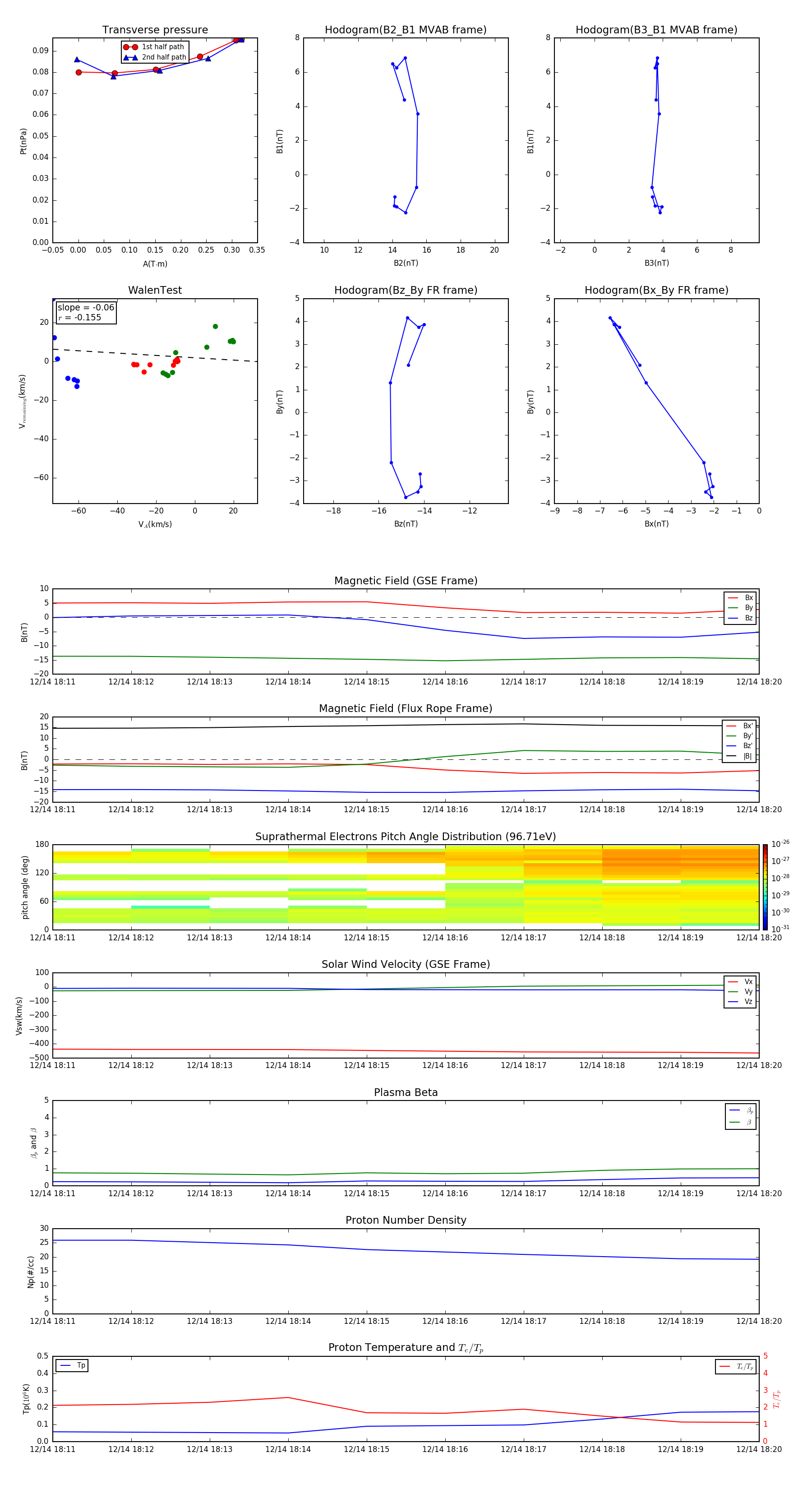Click the 'Pt(nPa)' y-axis label
The height and width of the screenshot is (1489, 812).
[x=23, y=141]
